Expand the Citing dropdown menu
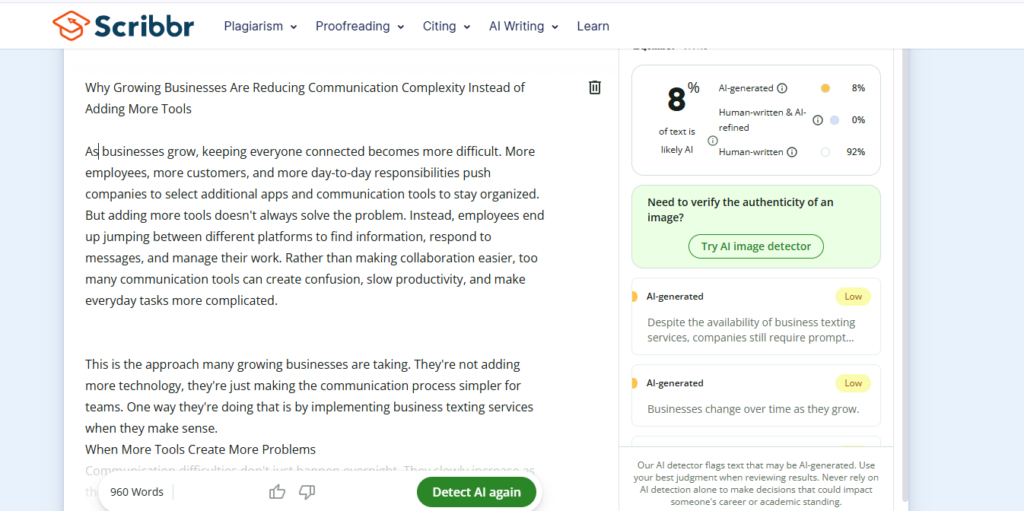 click(x=447, y=26)
